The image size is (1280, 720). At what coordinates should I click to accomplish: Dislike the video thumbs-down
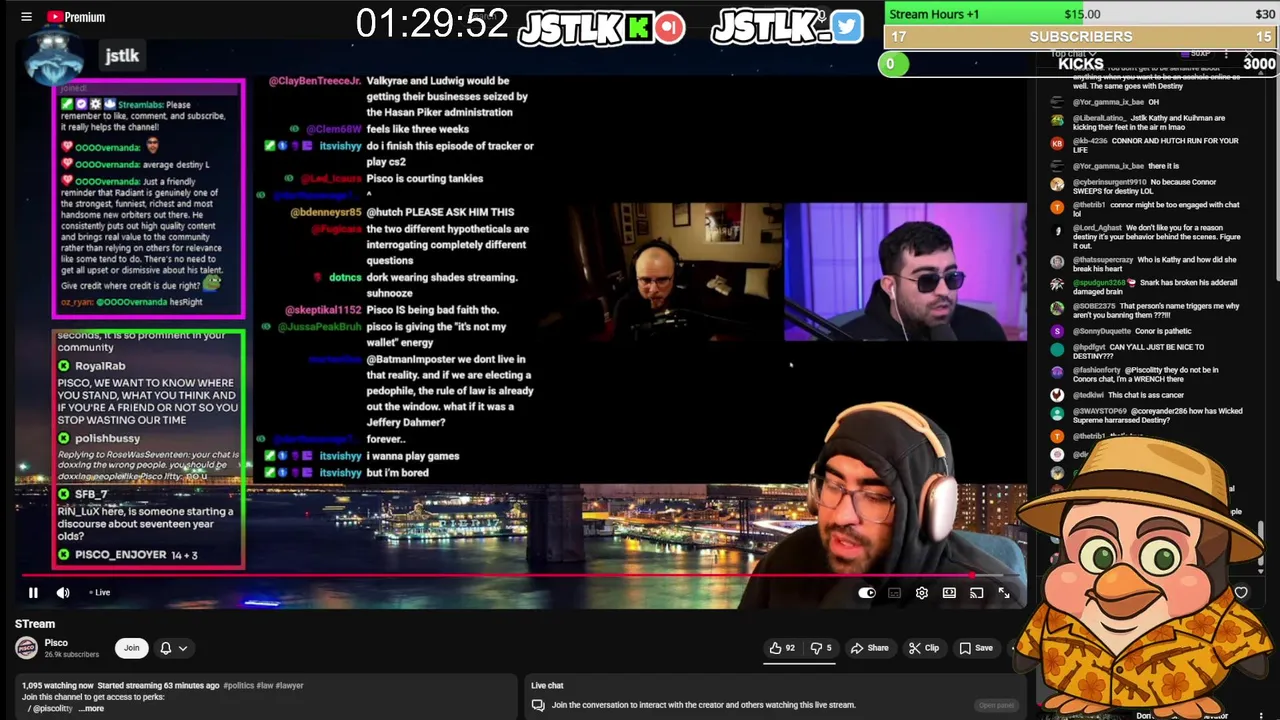(x=821, y=648)
